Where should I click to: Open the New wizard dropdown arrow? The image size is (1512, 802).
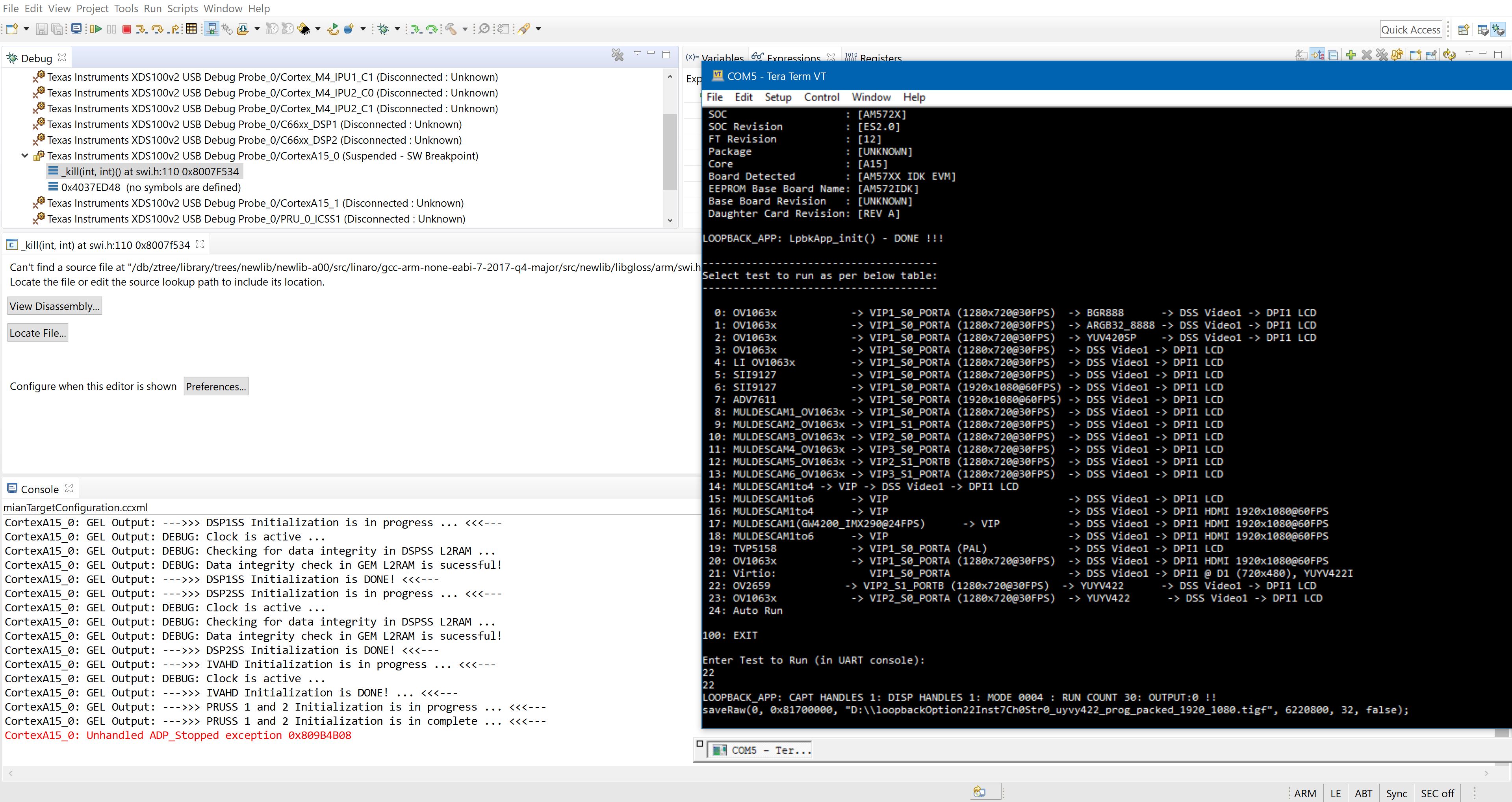coord(26,29)
